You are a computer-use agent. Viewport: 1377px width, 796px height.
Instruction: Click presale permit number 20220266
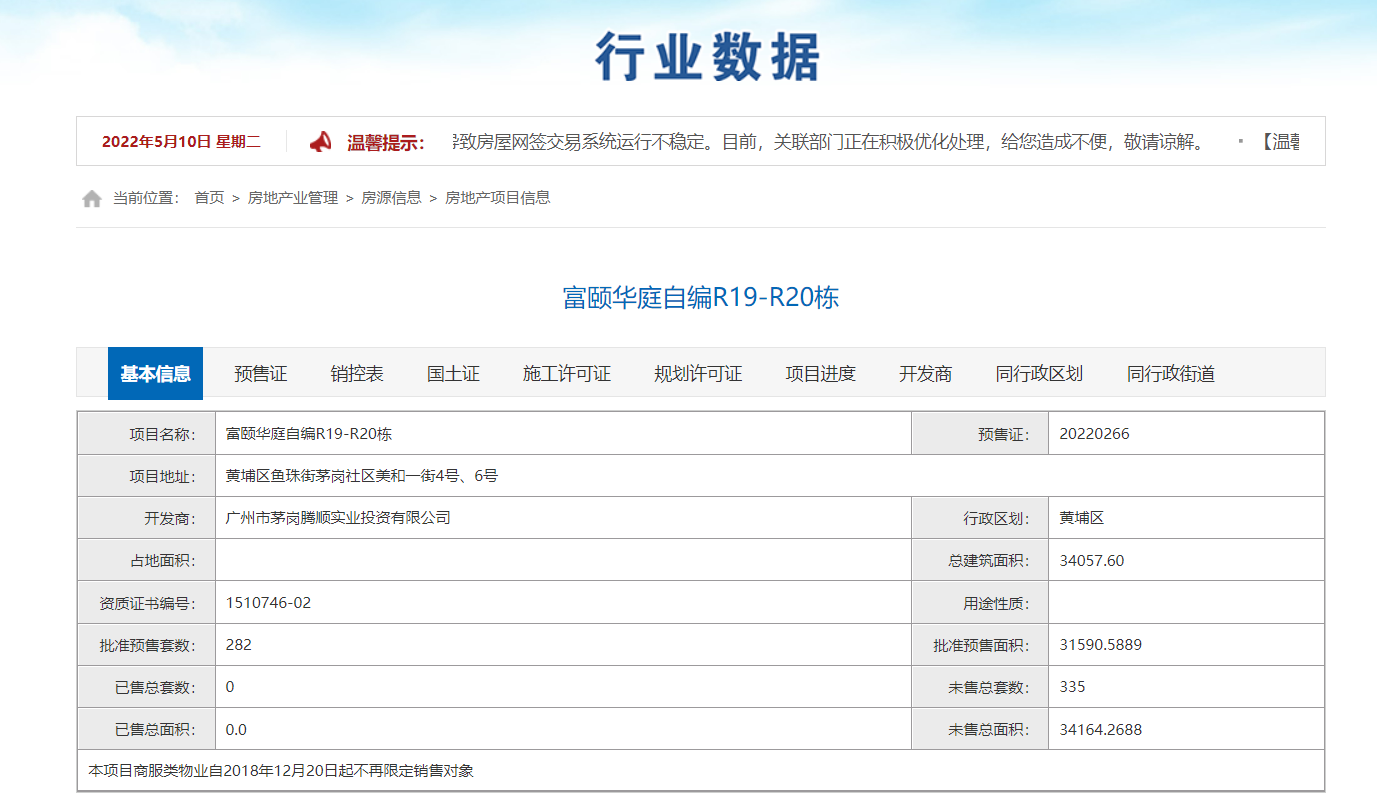pyautogui.click(x=1094, y=434)
